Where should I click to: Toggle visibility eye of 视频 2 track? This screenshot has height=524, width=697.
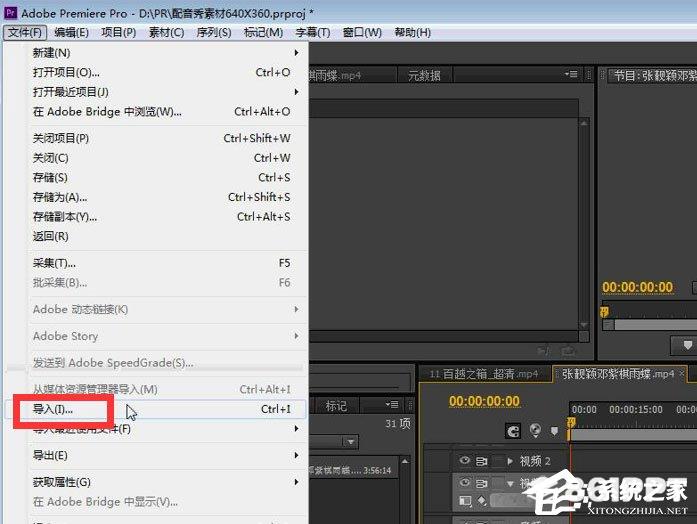pos(465,460)
